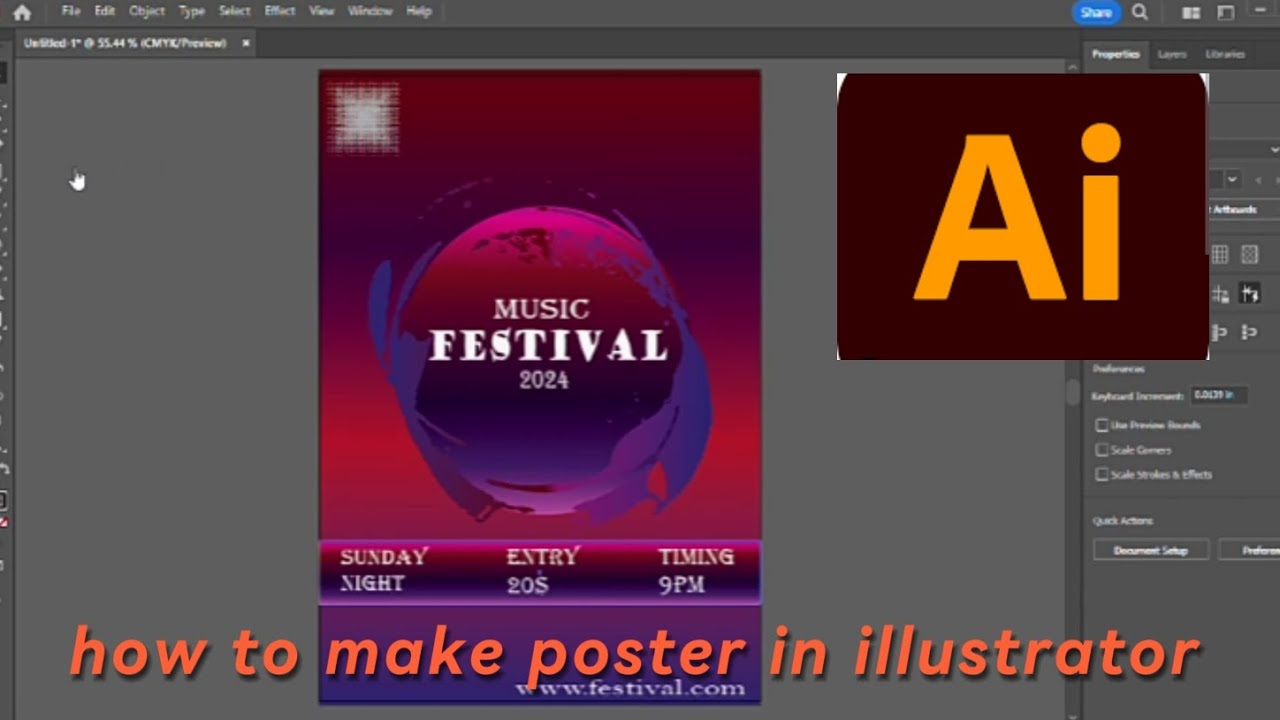This screenshot has height=720, width=1280.
Task: Select the SUNDAY NIGHT text block
Action: click(384, 570)
